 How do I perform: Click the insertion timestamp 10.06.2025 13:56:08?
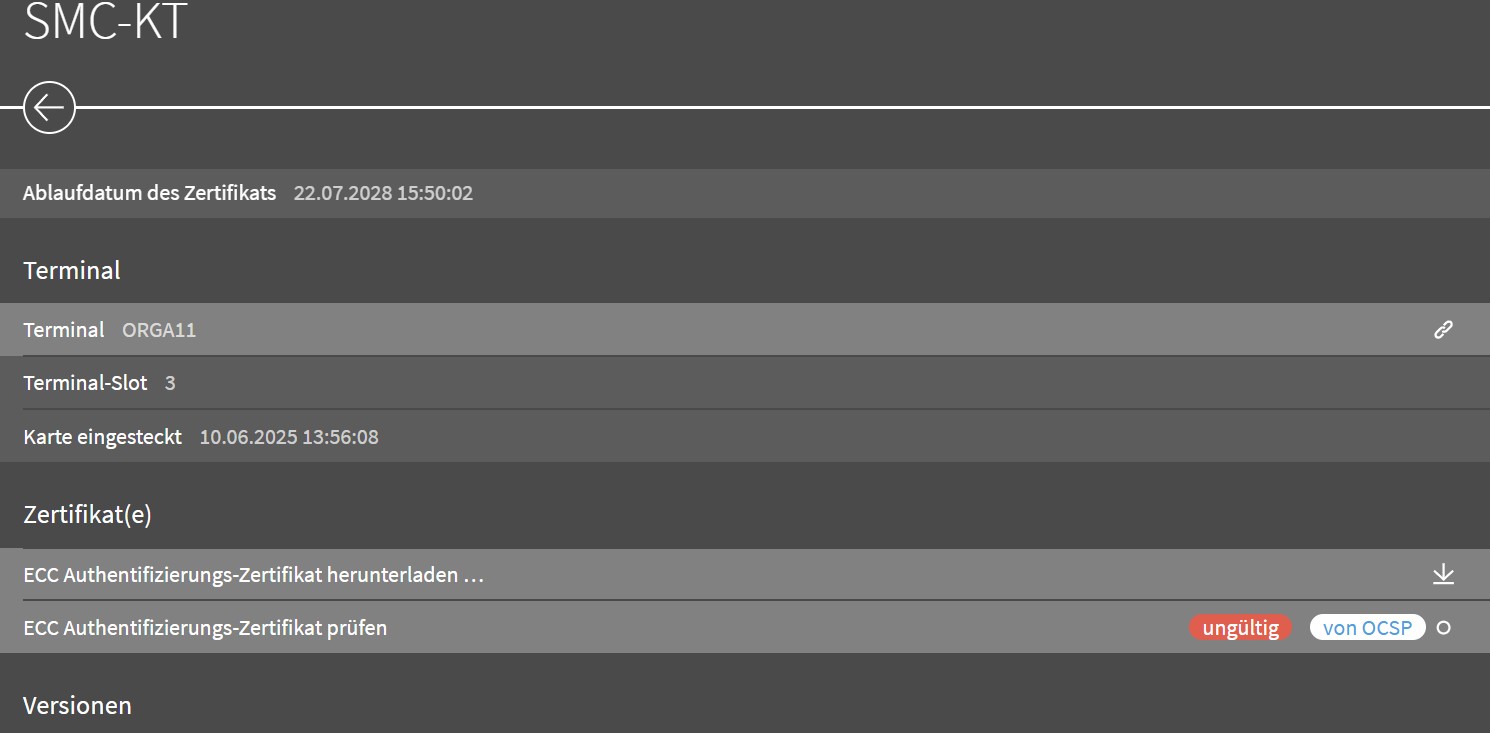[x=289, y=437]
